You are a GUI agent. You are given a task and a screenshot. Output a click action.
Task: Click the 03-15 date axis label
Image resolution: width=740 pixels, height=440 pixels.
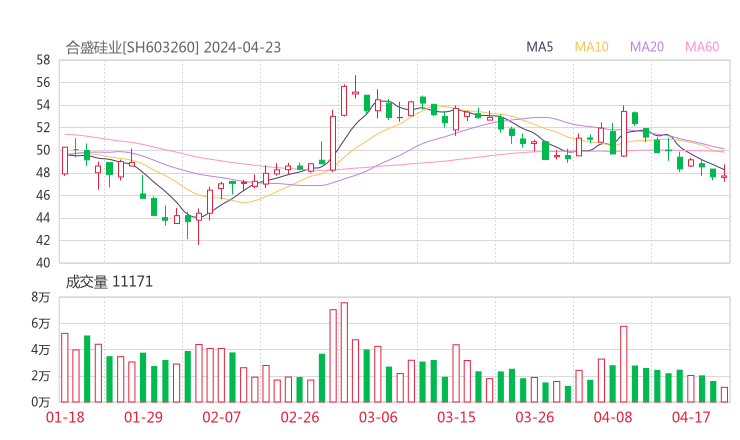(456, 417)
